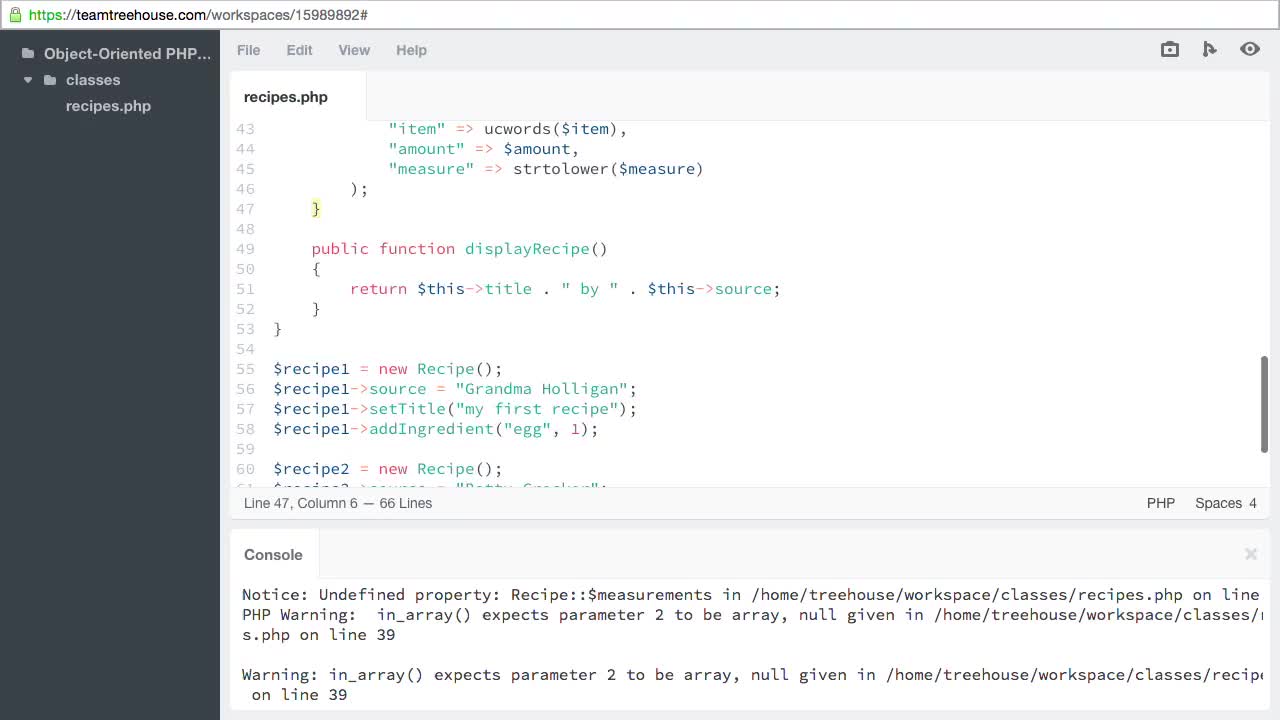Open the View menu

point(354,50)
